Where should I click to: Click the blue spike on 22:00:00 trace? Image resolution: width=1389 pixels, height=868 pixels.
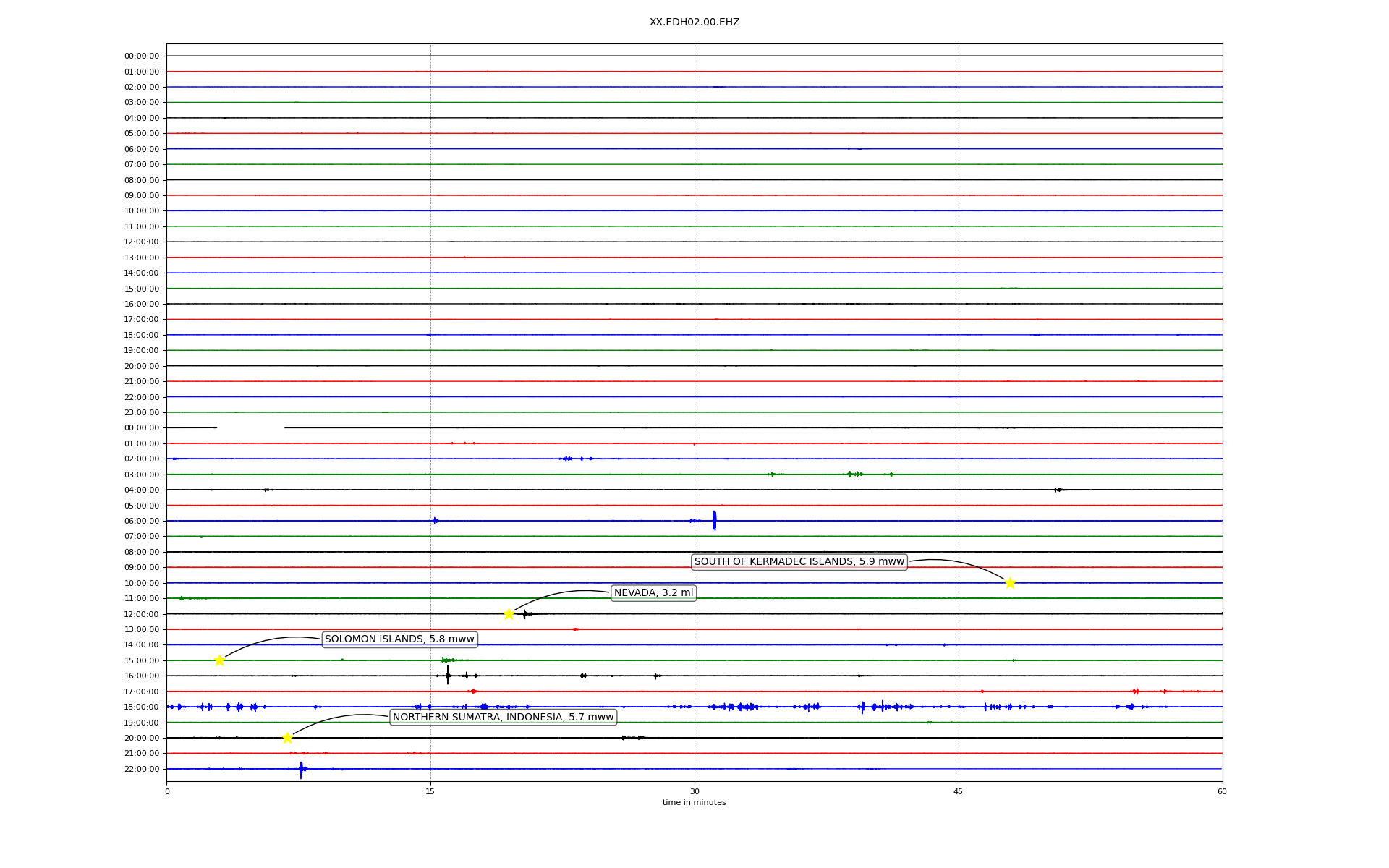301,769
